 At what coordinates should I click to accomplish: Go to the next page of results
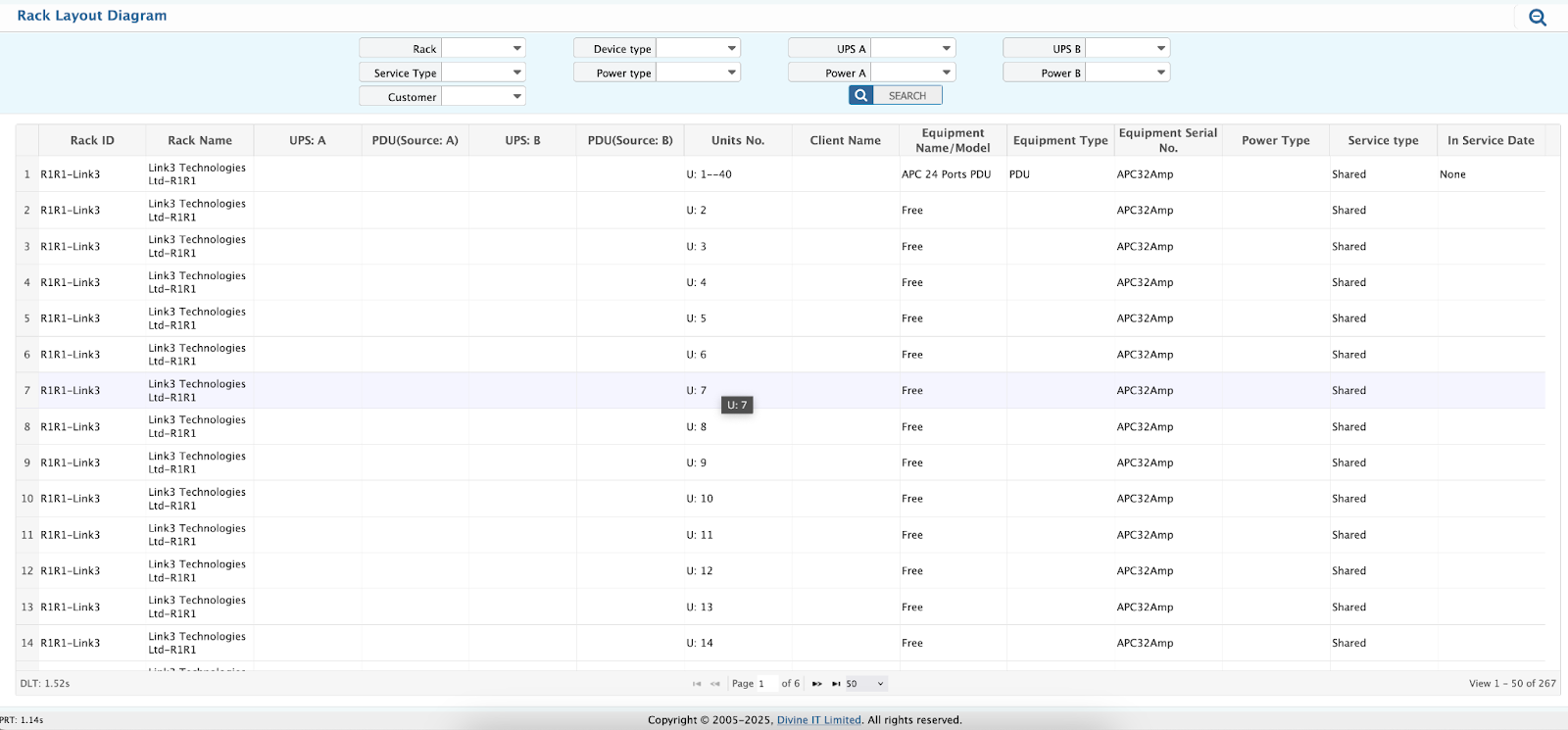tap(816, 684)
